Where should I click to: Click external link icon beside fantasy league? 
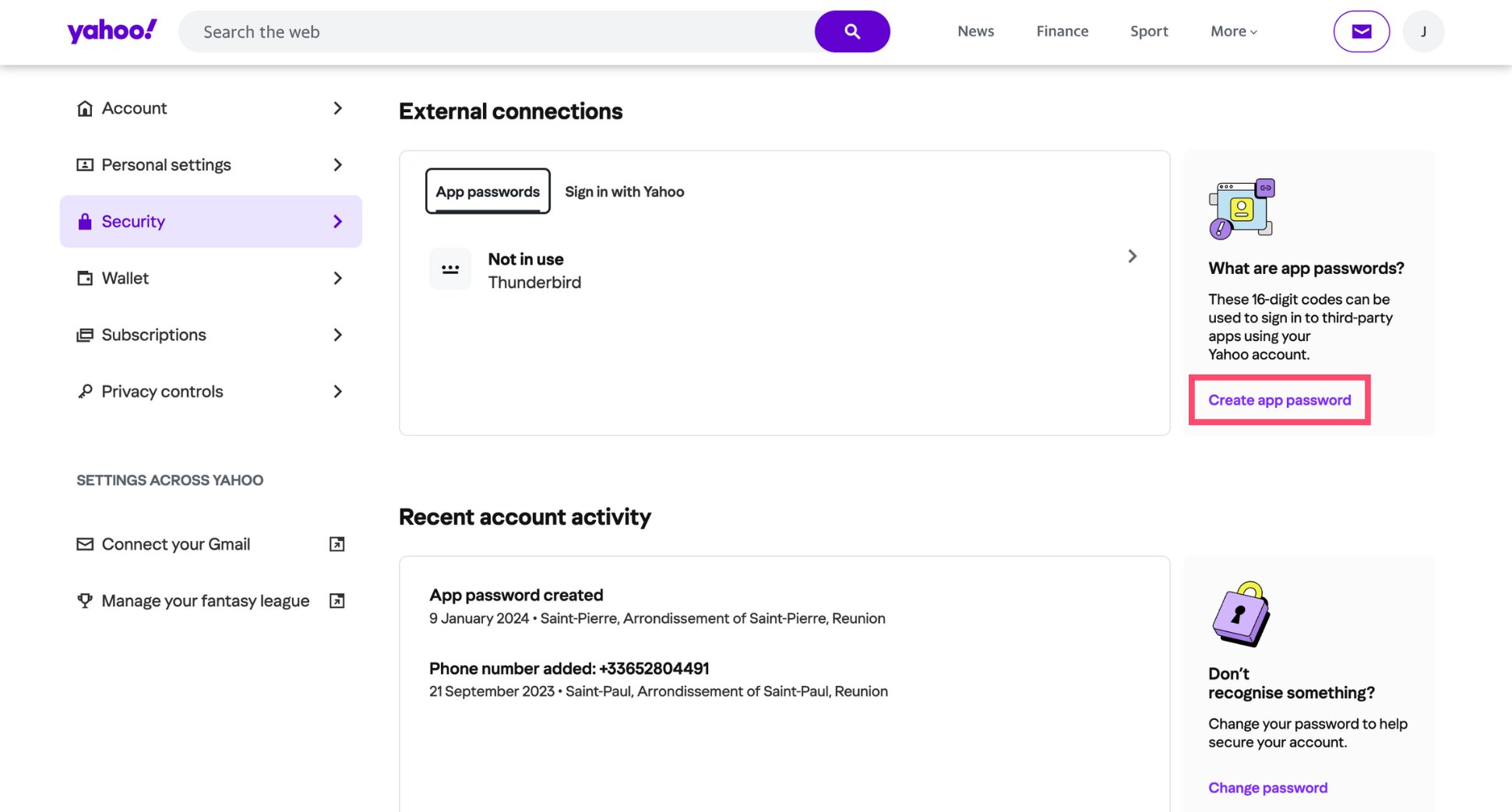click(x=337, y=600)
